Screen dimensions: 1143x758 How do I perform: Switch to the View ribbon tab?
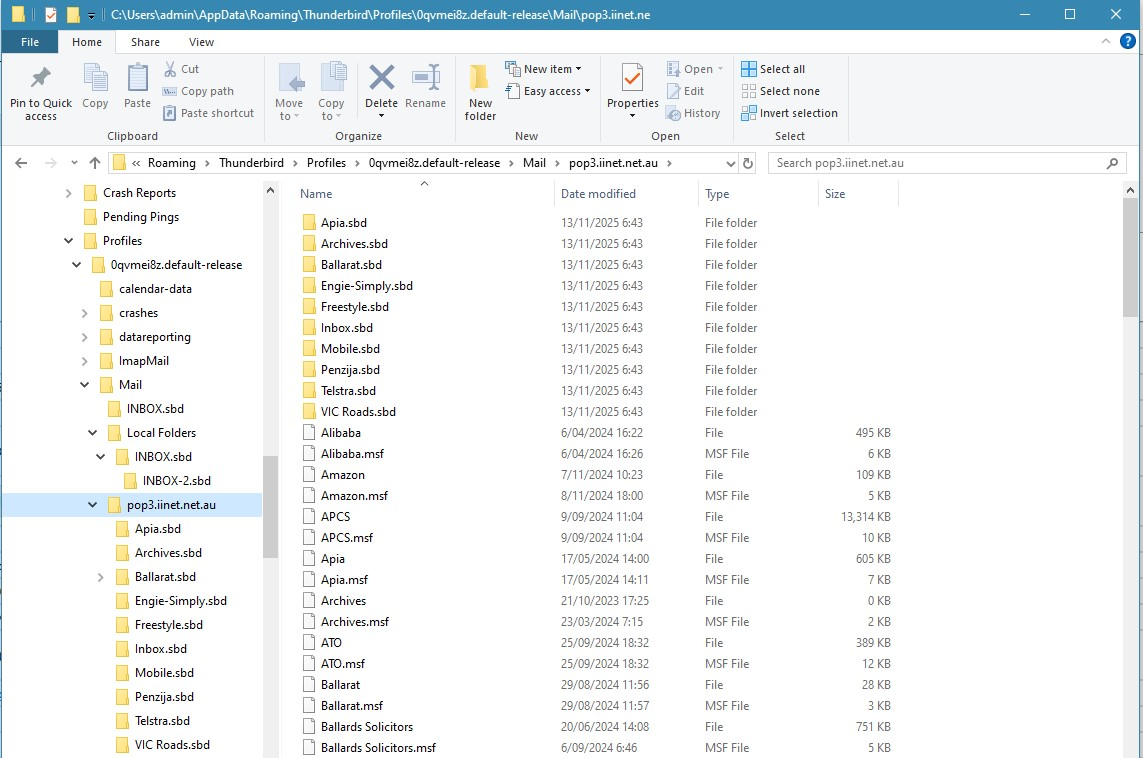click(x=201, y=42)
